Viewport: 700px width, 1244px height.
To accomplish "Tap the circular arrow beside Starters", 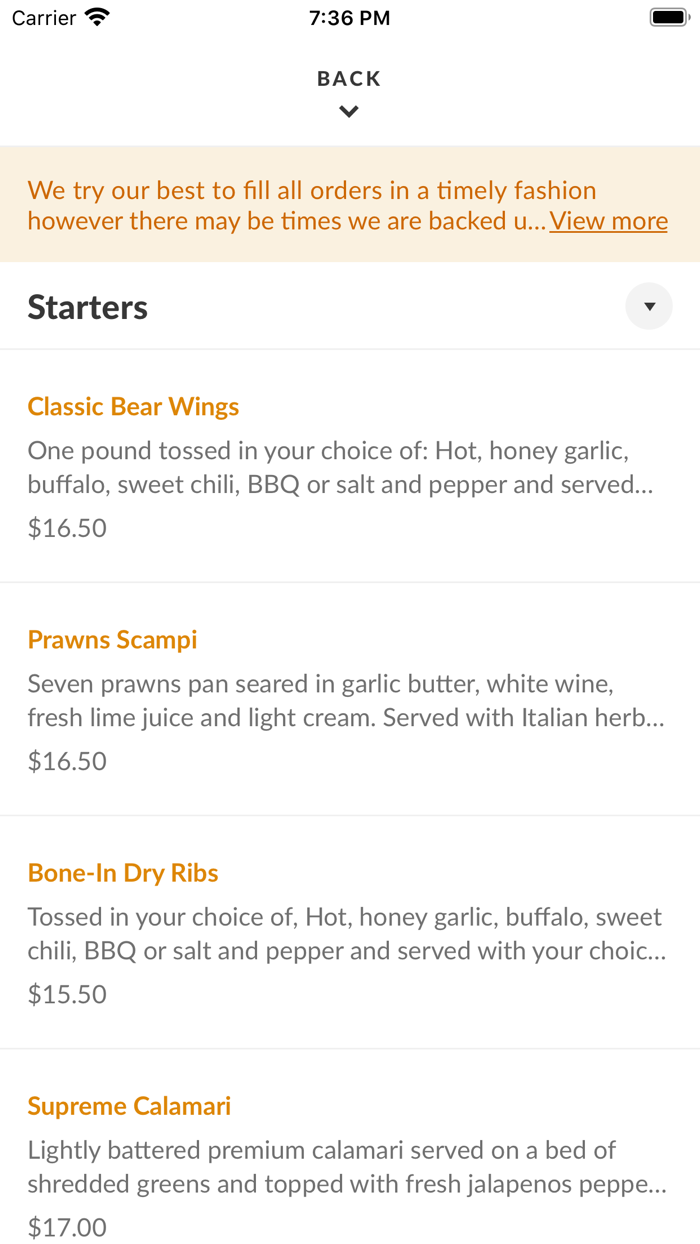I will [x=649, y=306].
